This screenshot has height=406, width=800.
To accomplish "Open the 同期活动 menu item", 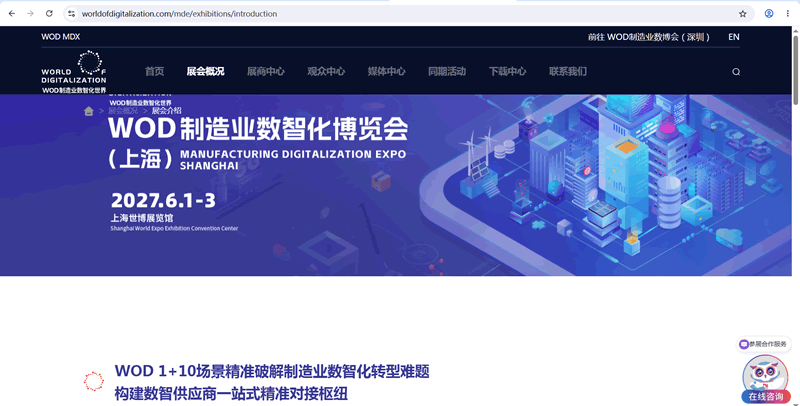I will point(447,71).
